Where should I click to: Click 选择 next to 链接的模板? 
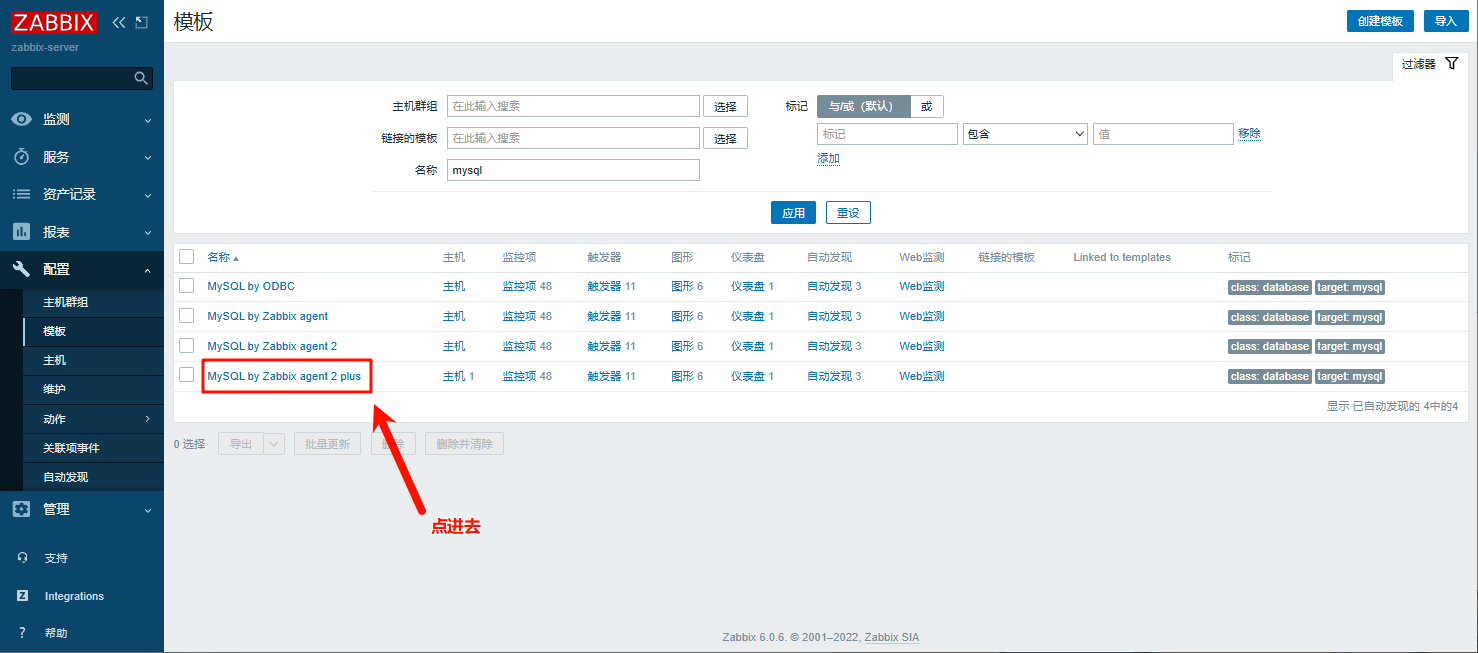(x=725, y=138)
